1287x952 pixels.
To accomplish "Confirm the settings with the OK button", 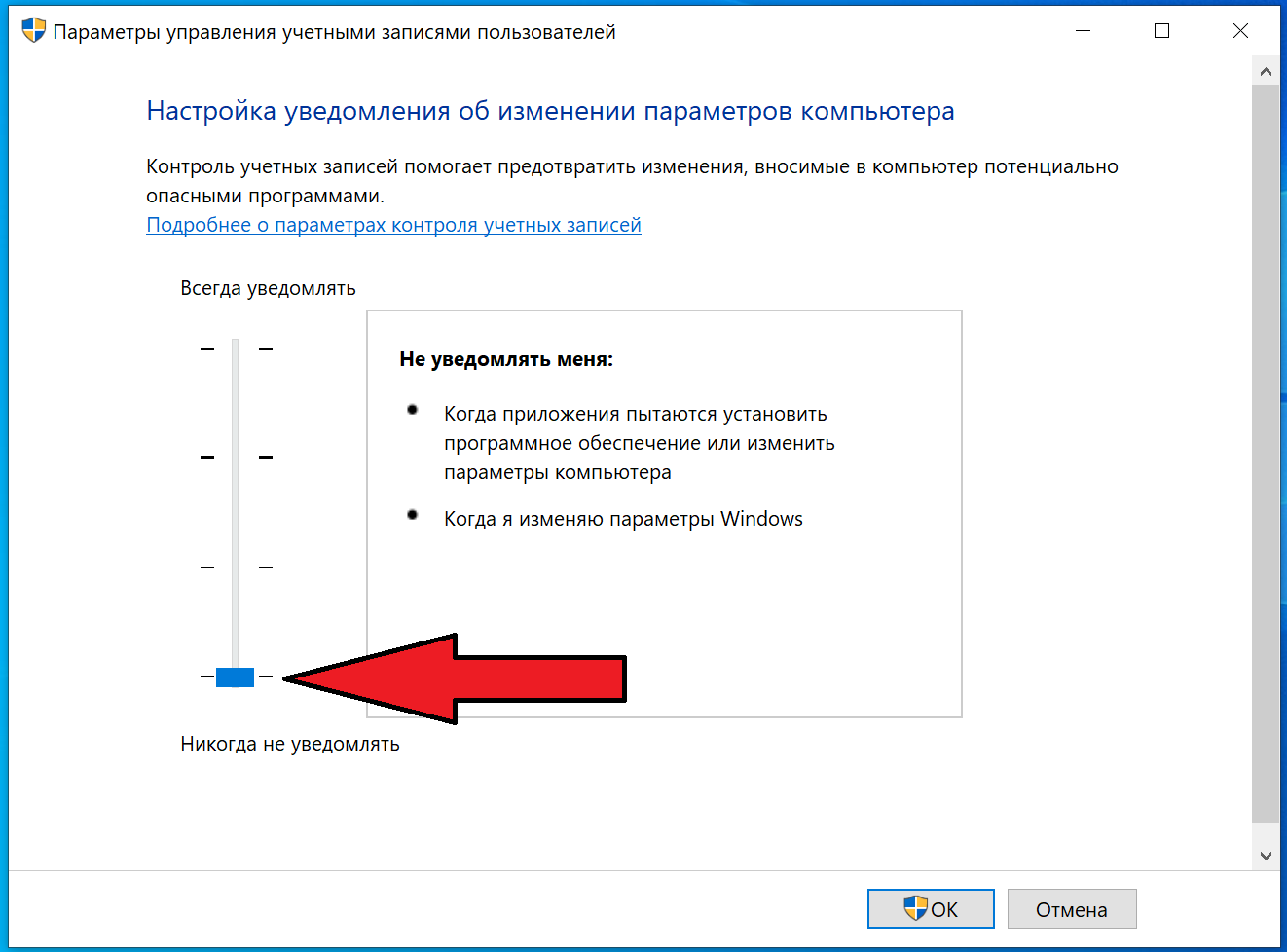I will [x=931, y=909].
